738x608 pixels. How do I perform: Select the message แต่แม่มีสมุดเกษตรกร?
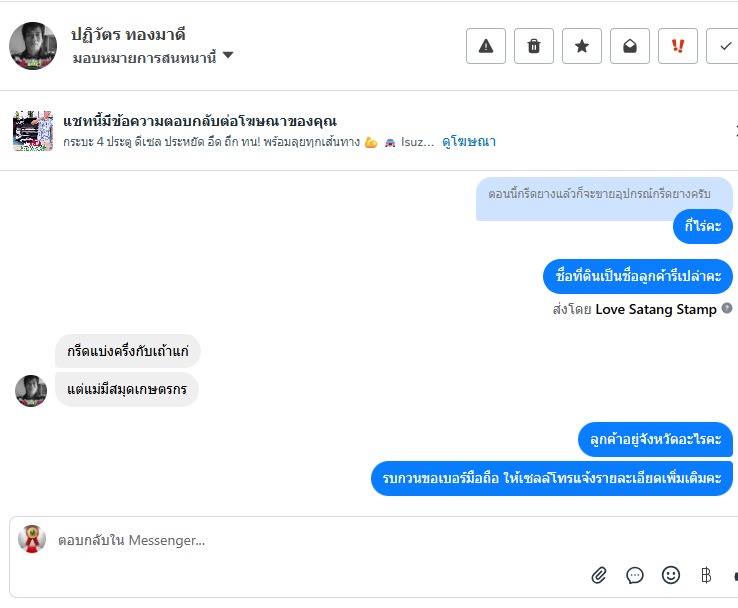[x=127, y=390]
